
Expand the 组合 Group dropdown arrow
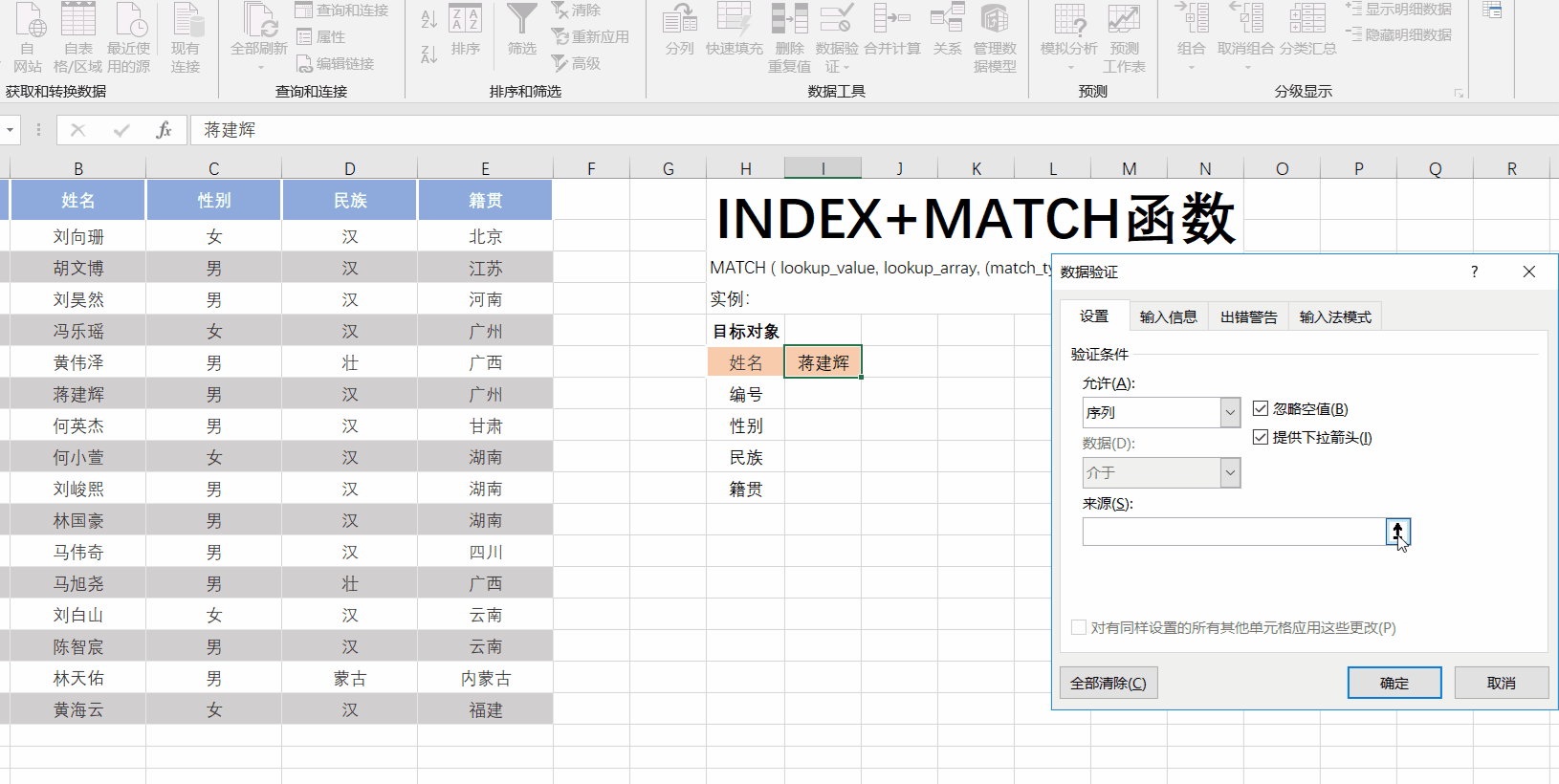tap(1192, 67)
